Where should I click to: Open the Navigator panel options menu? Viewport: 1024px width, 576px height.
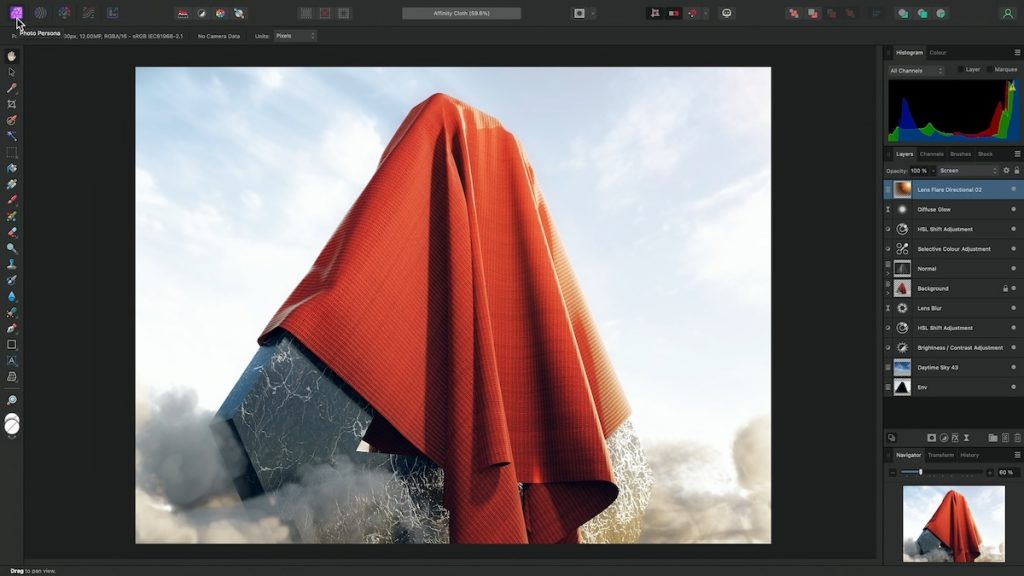pyautogui.click(x=1017, y=455)
